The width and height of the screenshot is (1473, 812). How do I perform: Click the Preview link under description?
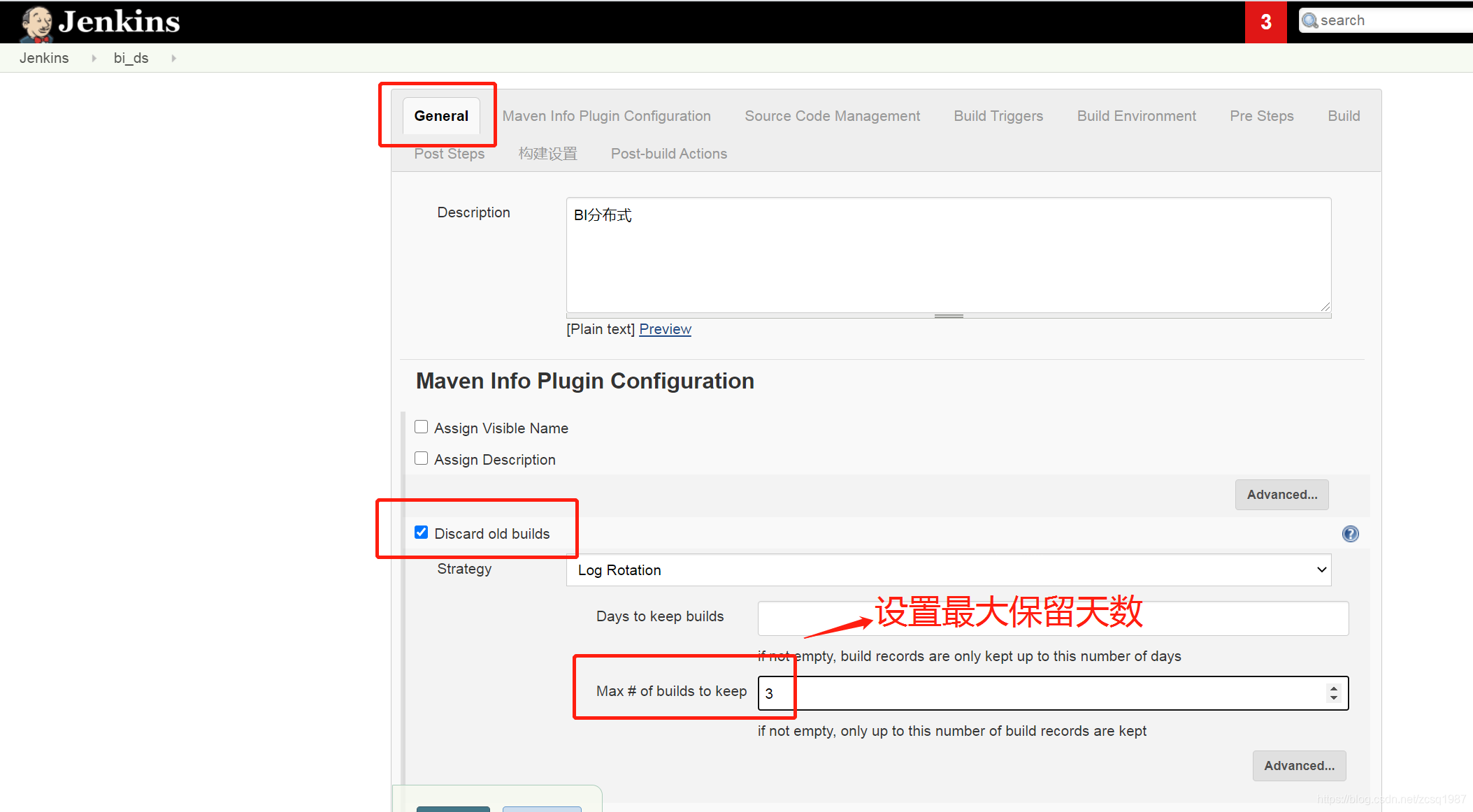665,329
